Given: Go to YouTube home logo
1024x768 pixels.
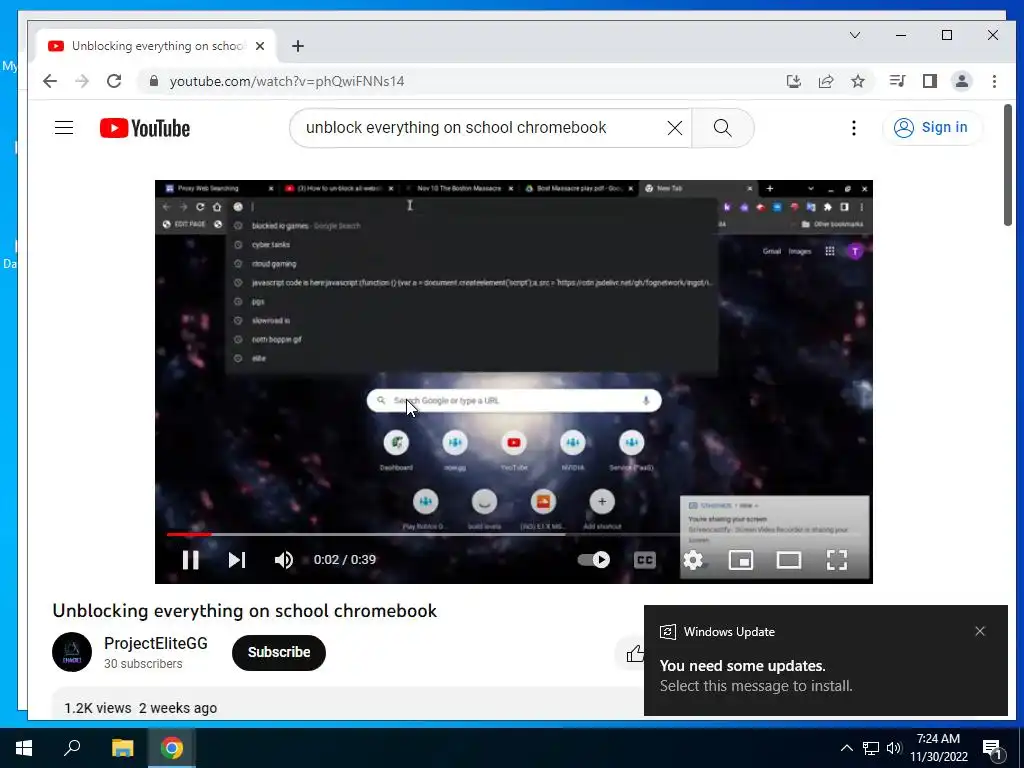Looking at the screenshot, I should click(x=145, y=128).
